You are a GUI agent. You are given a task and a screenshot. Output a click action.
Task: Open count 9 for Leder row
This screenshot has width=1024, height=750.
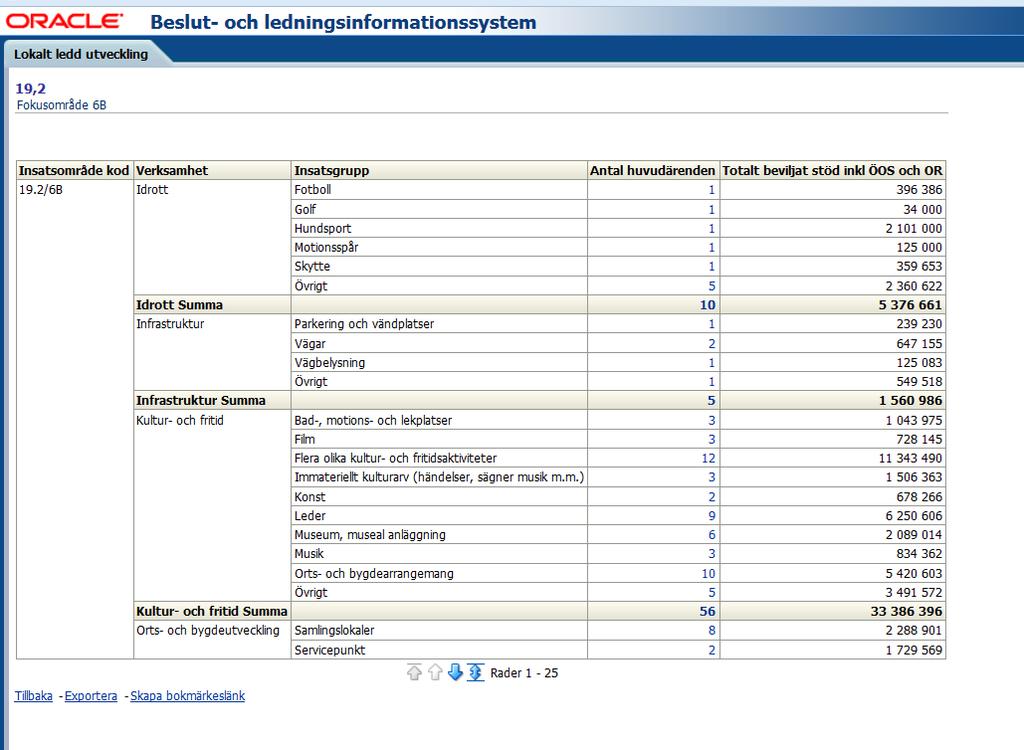coord(712,515)
